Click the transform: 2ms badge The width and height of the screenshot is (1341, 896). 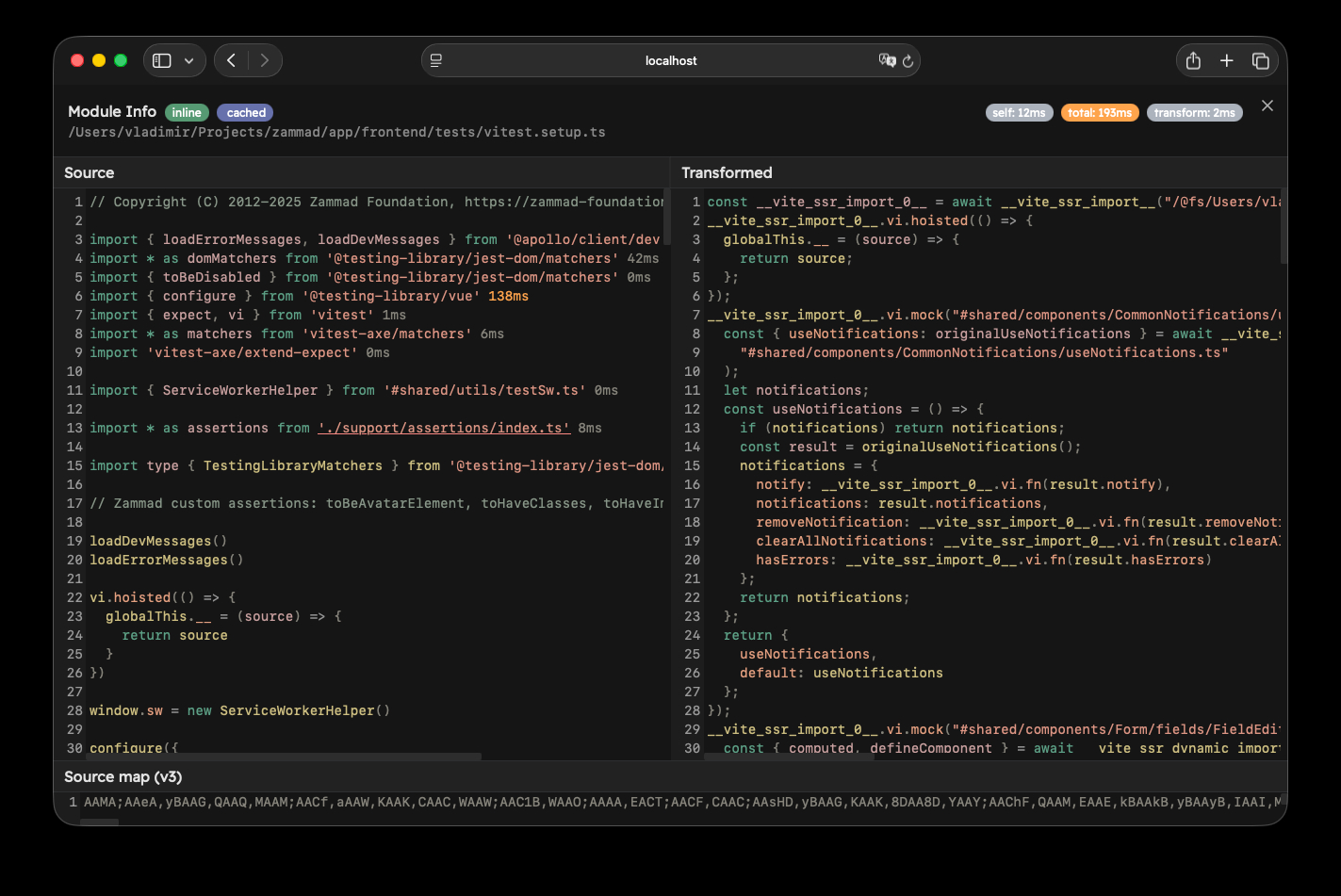pyautogui.click(x=1194, y=113)
